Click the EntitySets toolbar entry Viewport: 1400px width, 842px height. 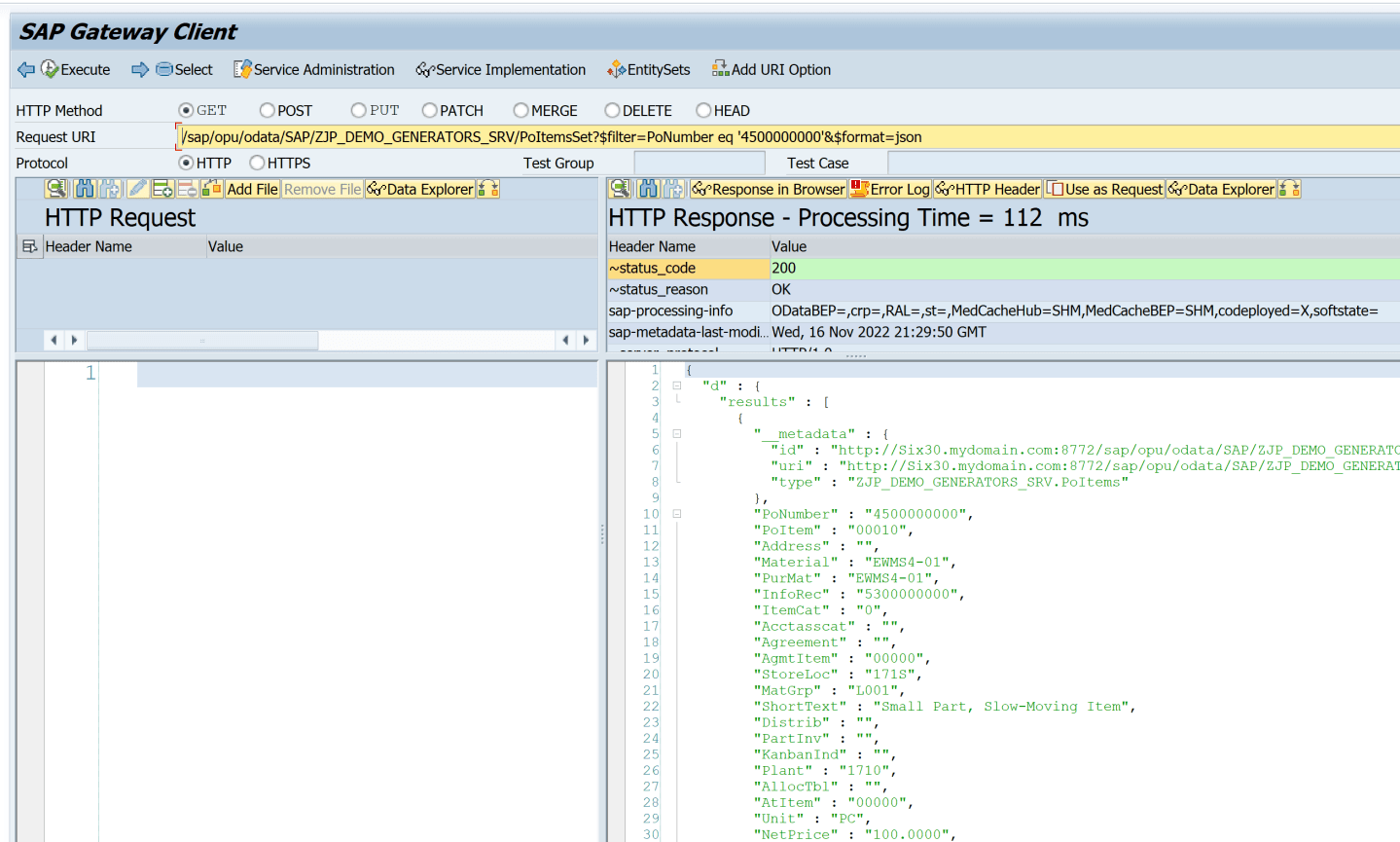pyautogui.click(x=649, y=69)
